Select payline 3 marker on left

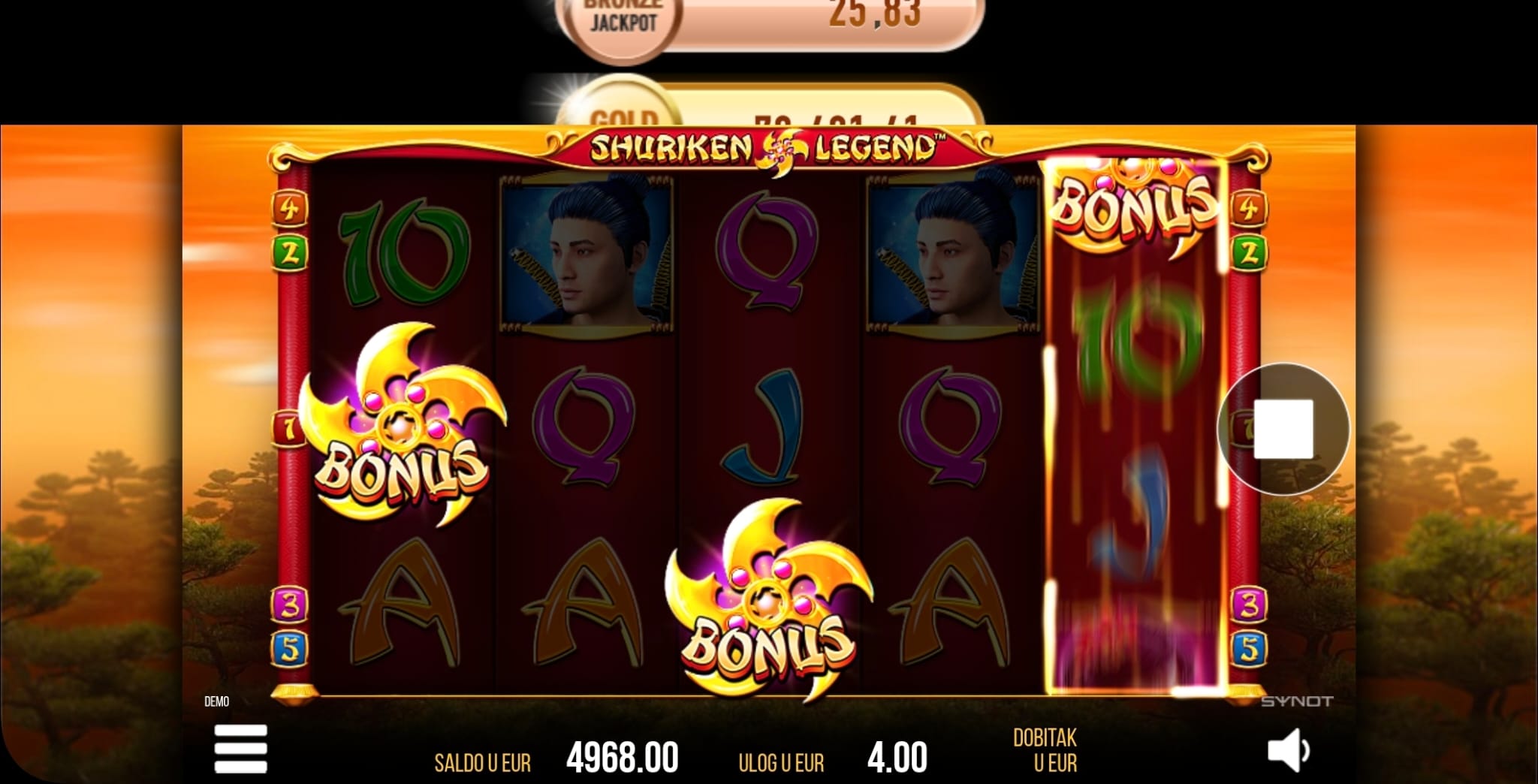[290, 605]
